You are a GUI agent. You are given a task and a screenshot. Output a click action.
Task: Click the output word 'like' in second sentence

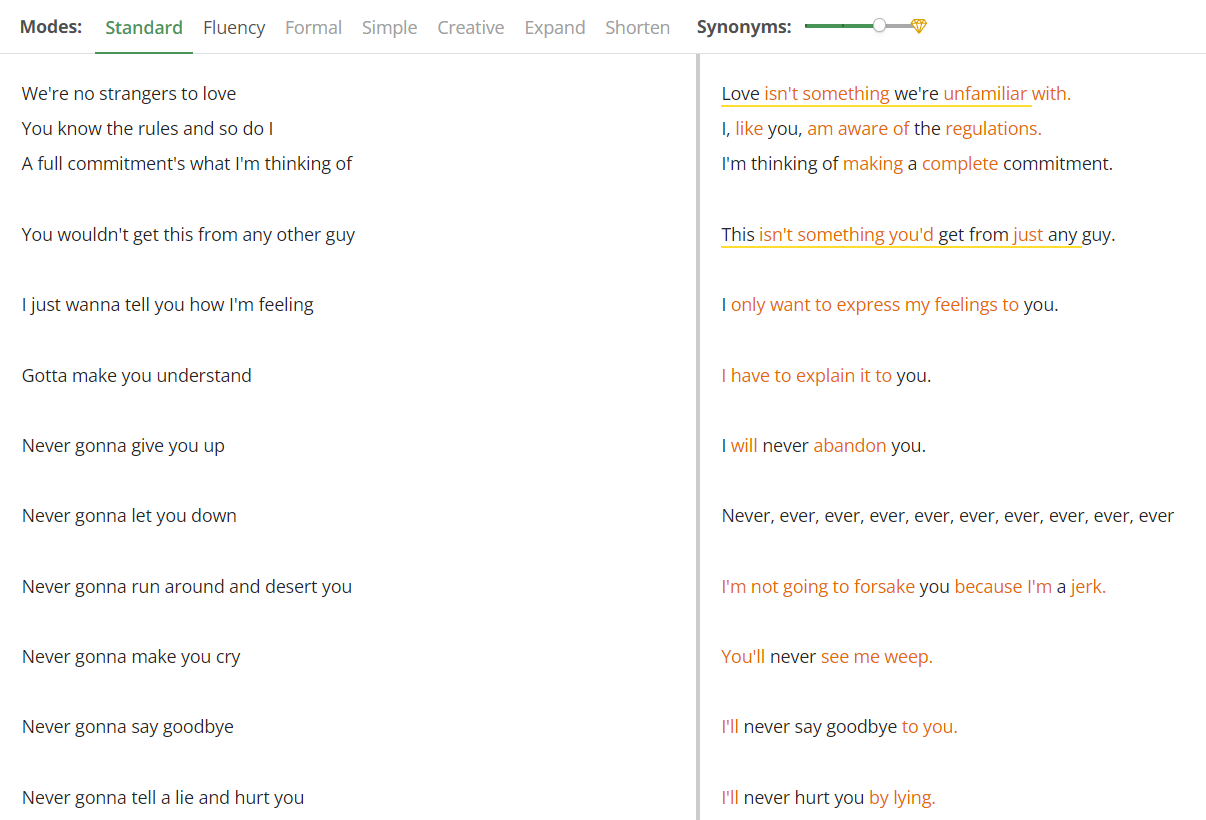coord(749,128)
